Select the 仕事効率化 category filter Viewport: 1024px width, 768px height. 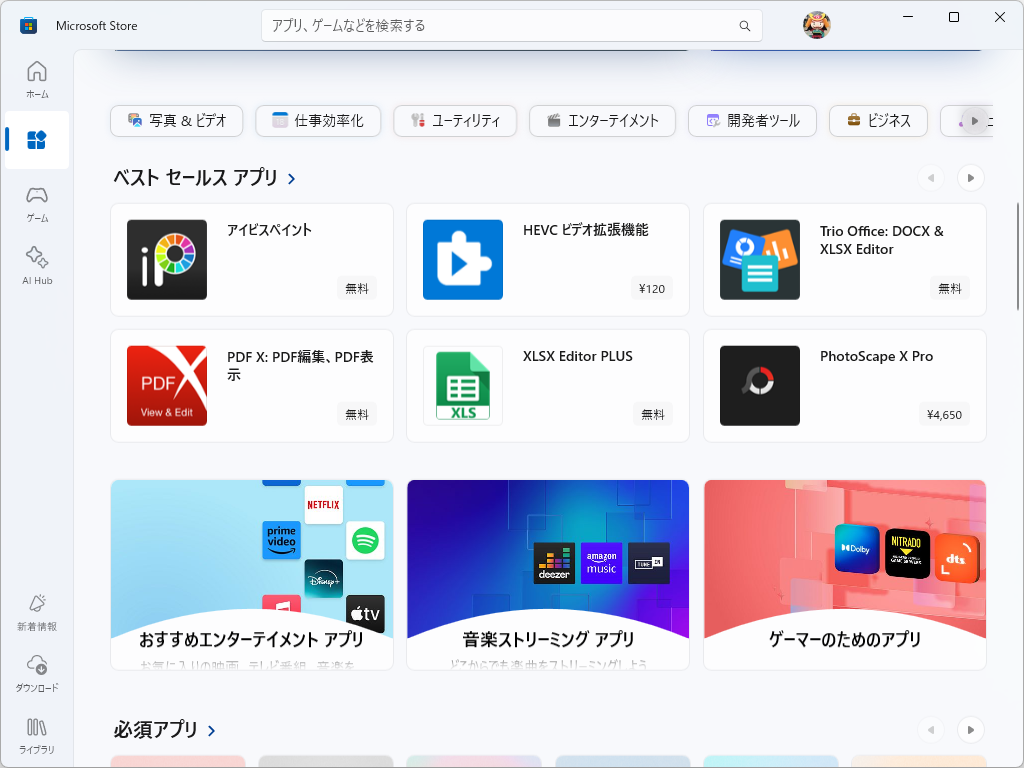pyautogui.click(x=317, y=120)
